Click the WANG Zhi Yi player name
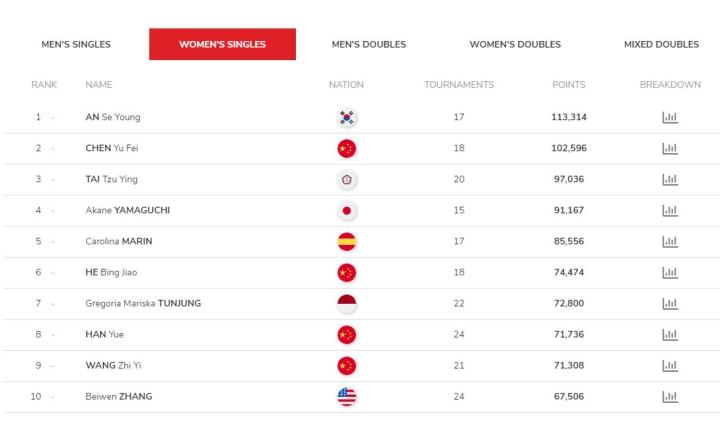 pos(113,366)
